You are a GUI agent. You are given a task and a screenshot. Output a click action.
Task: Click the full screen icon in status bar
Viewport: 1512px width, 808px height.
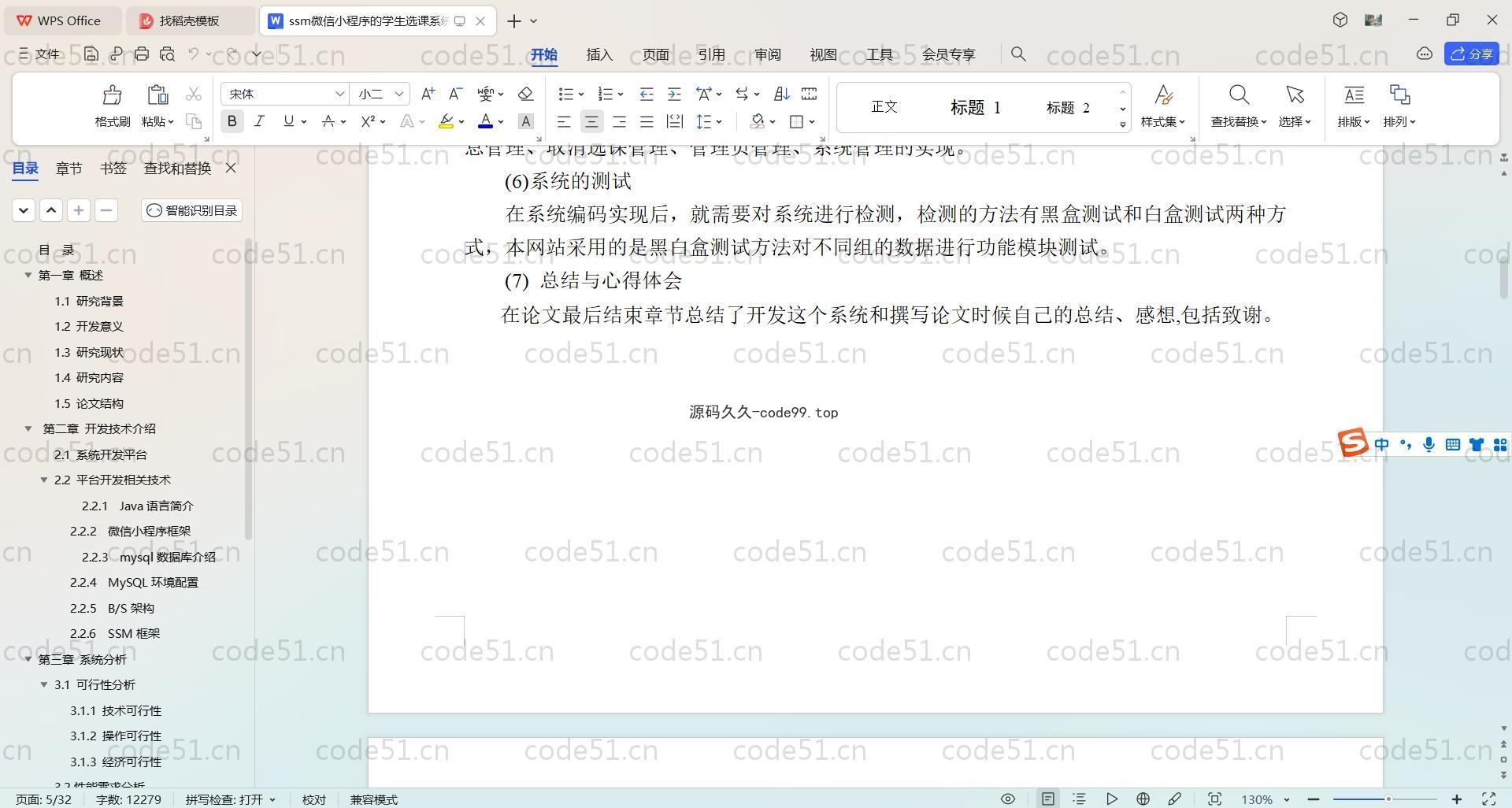pos(1489,799)
